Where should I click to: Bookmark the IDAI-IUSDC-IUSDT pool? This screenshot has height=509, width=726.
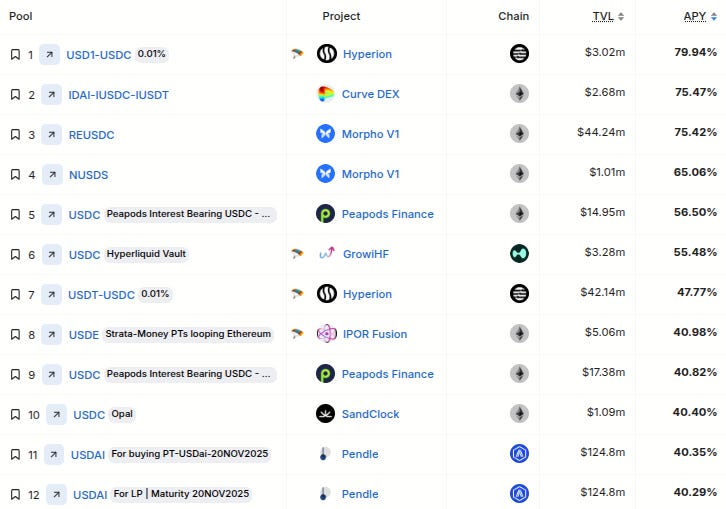pos(15,95)
